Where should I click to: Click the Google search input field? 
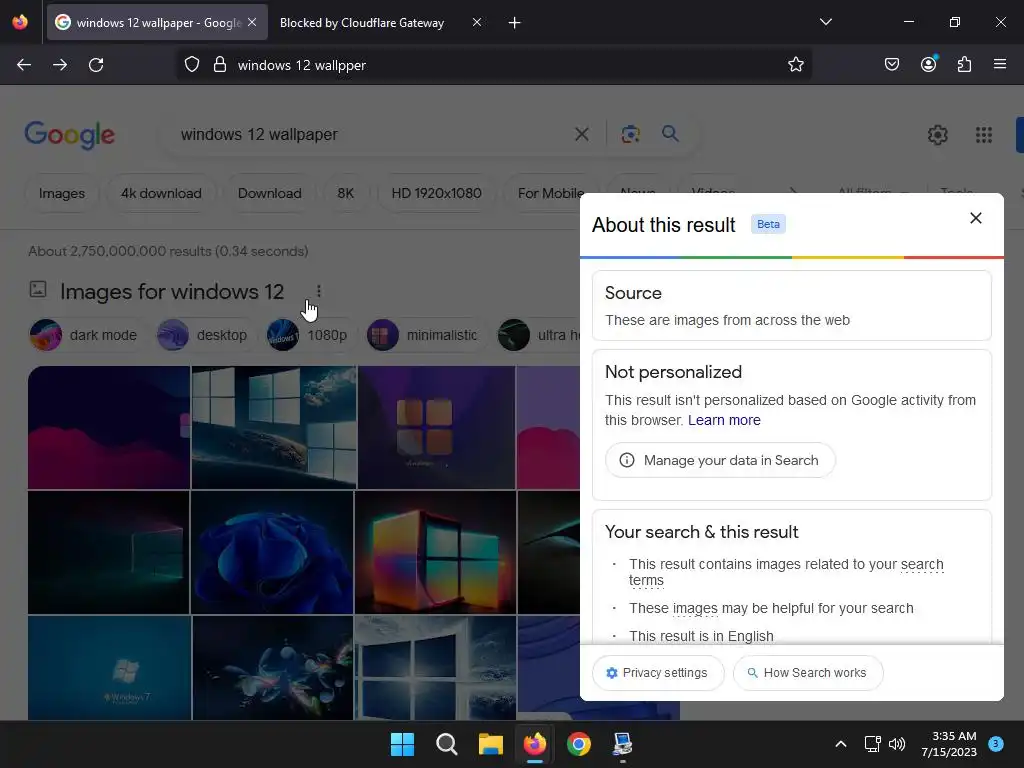(372, 135)
